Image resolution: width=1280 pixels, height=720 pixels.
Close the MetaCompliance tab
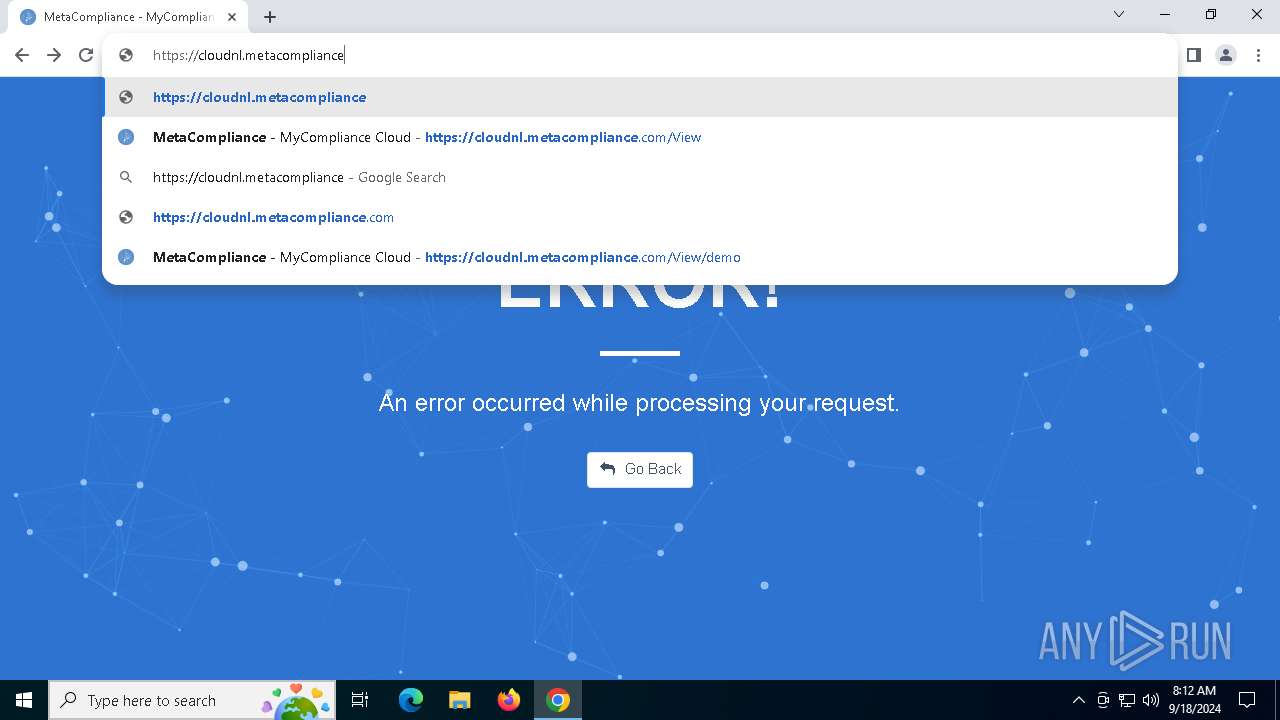click(232, 17)
